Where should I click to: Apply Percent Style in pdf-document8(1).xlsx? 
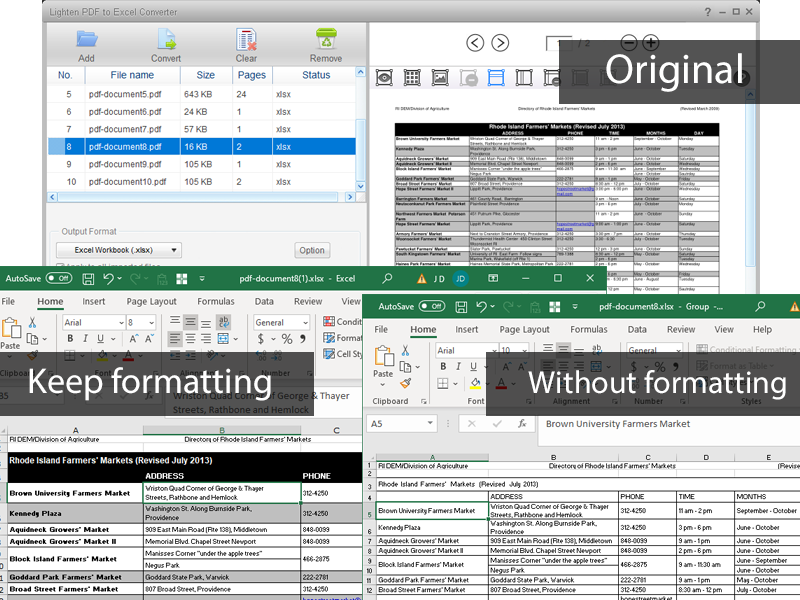click(x=287, y=339)
